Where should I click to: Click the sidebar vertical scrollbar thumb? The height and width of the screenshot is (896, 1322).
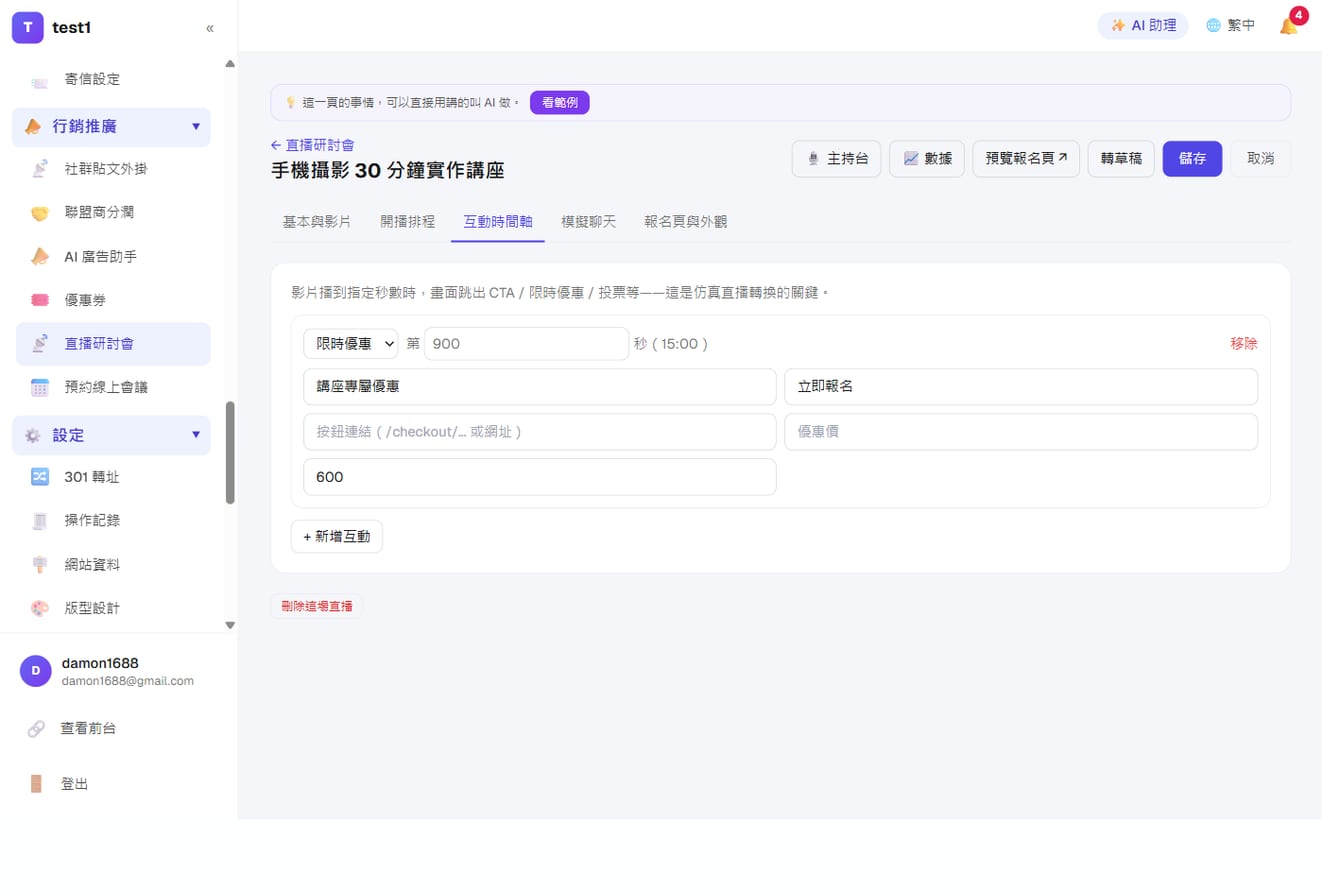231,452
